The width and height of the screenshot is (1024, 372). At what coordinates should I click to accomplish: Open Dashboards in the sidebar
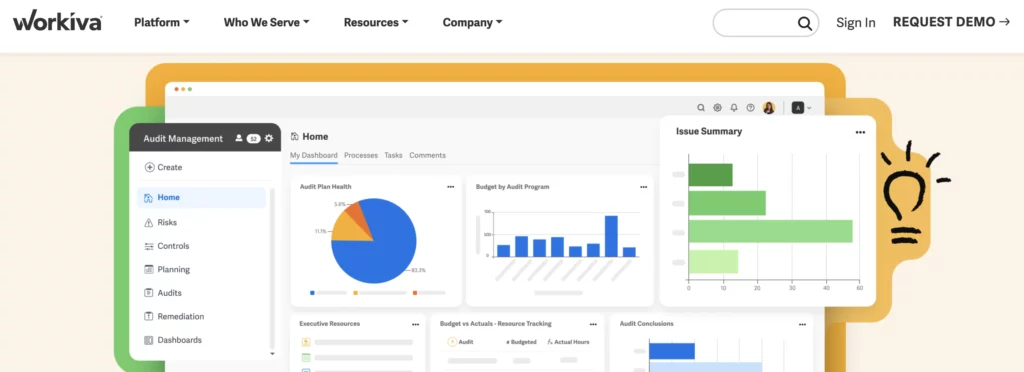click(172, 340)
